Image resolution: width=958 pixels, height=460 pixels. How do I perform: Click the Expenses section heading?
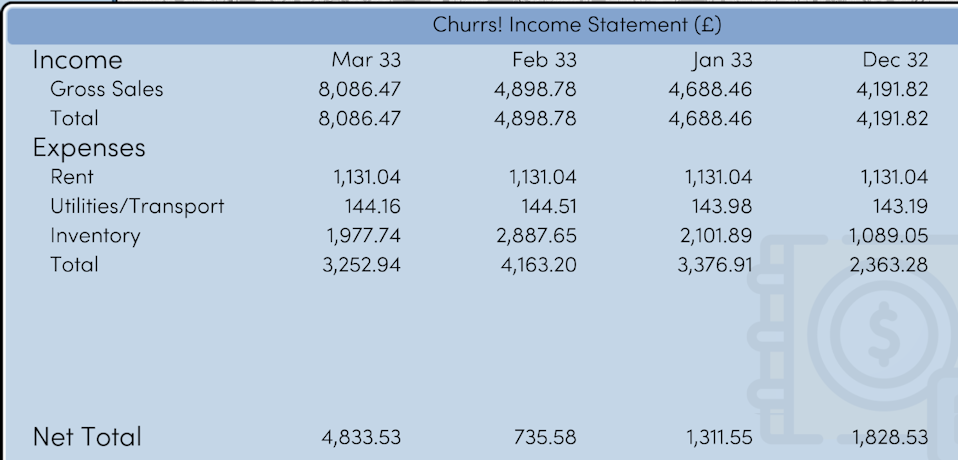click(89, 148)
